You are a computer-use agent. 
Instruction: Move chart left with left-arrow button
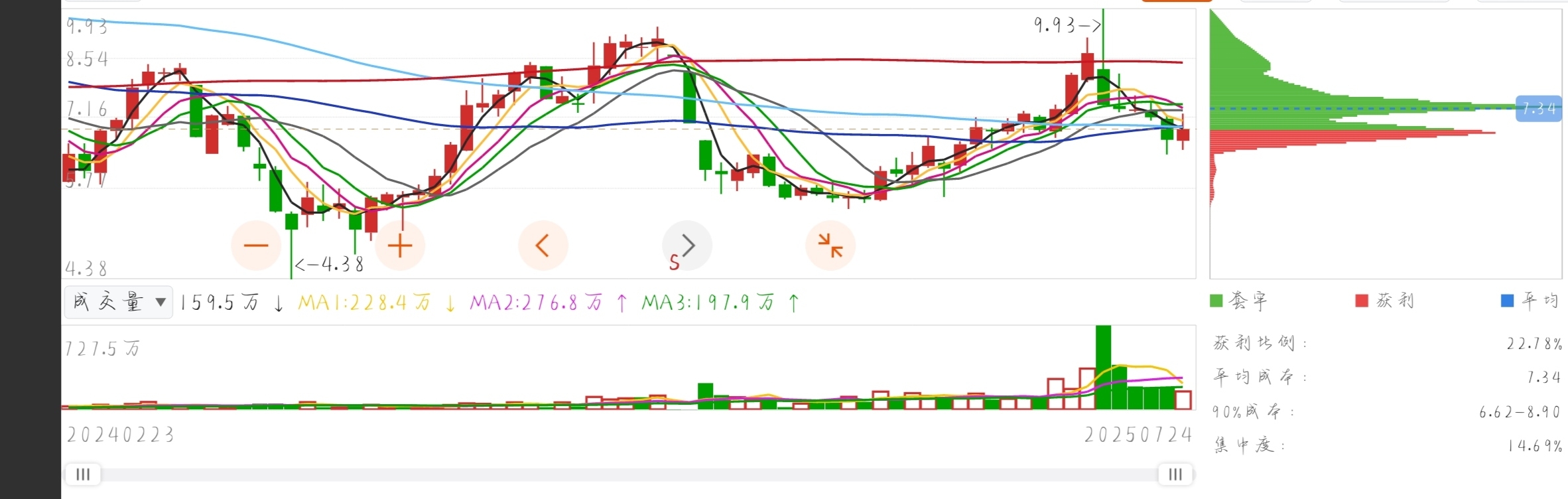(x=543, y=246)
